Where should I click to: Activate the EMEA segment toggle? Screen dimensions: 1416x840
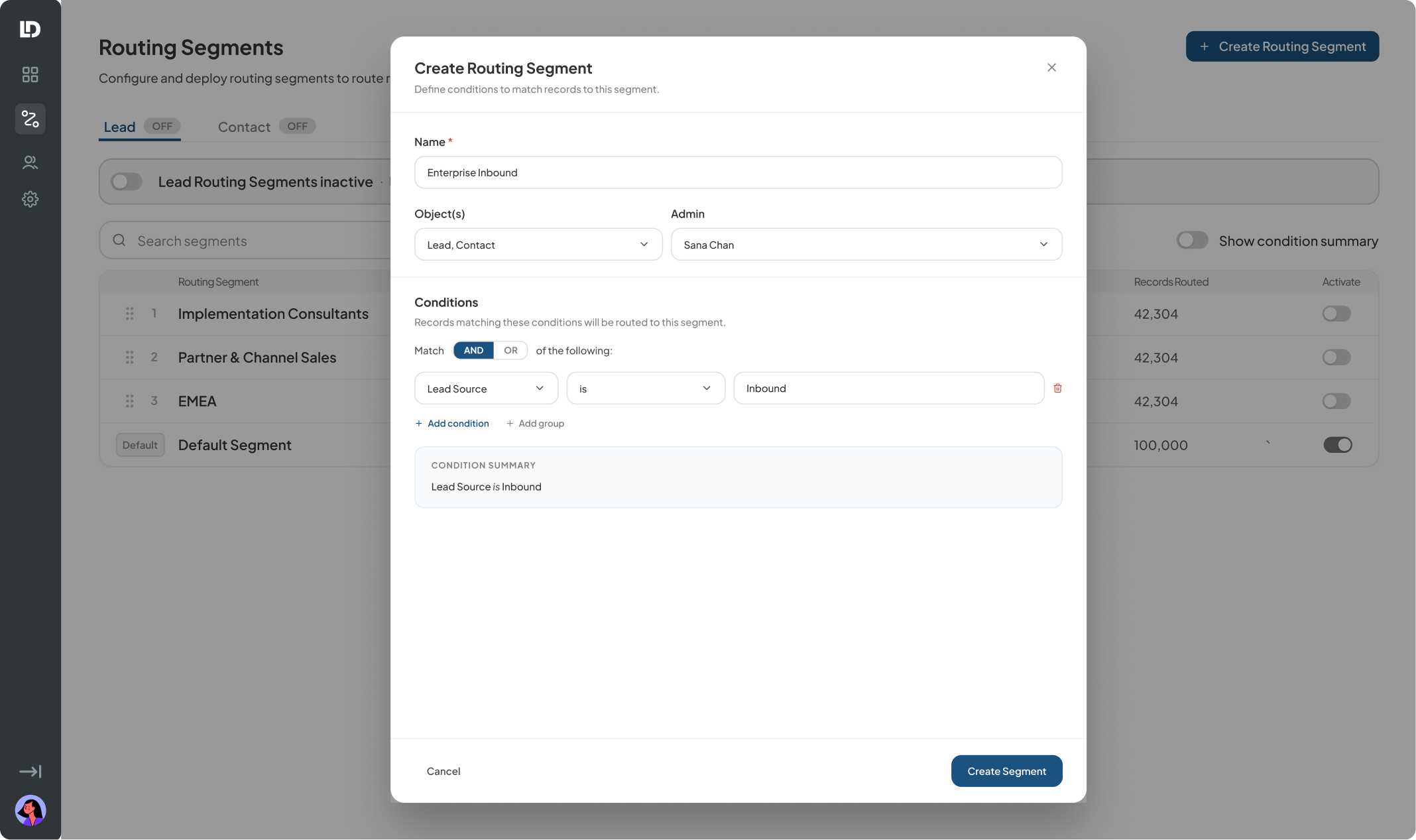[x=1336, y=401]
